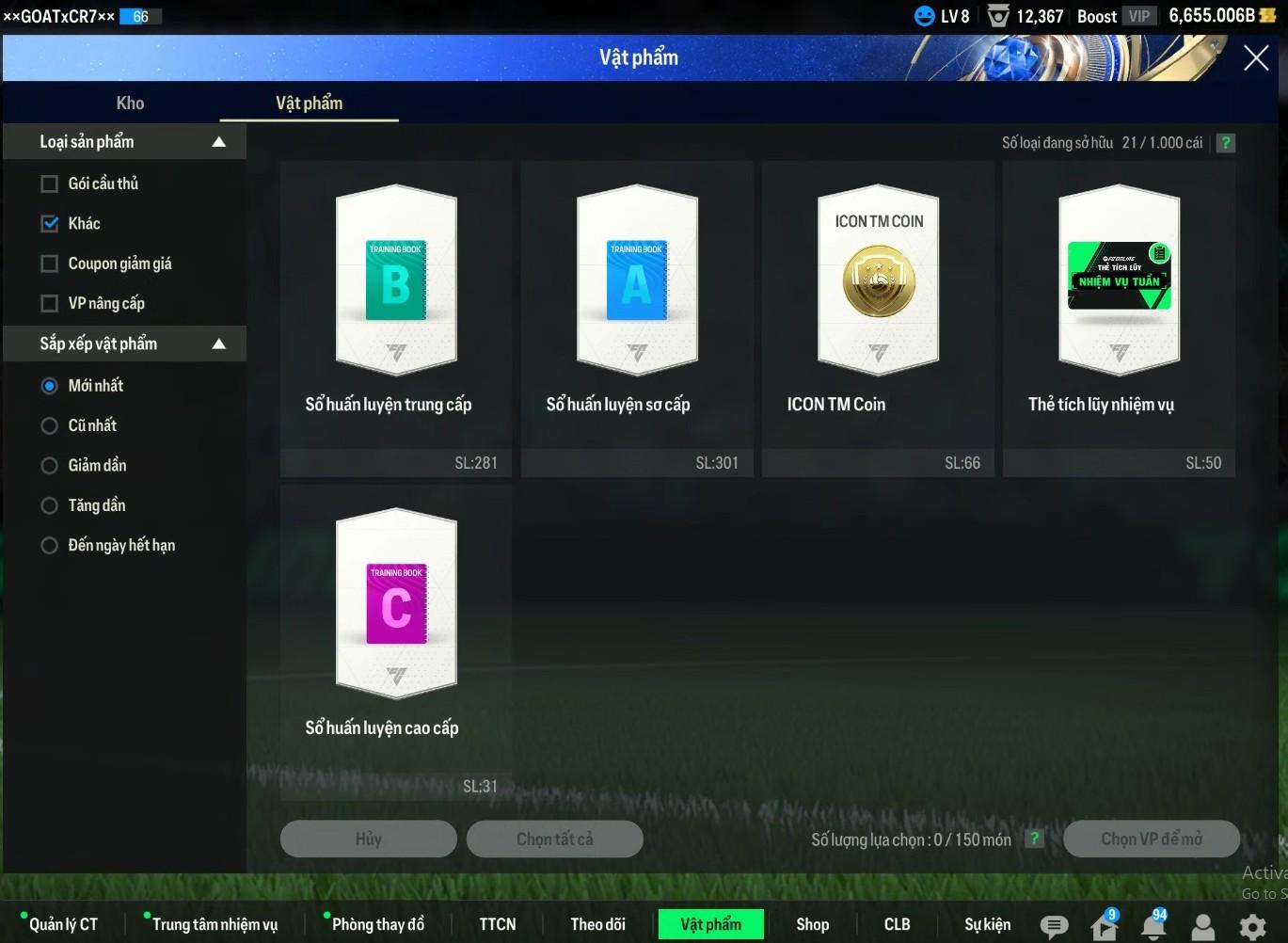Screen dimensions: 1288x943
Task: Choose the Đến ngày hết hạn sort option
Action: [x=50, y=546]
